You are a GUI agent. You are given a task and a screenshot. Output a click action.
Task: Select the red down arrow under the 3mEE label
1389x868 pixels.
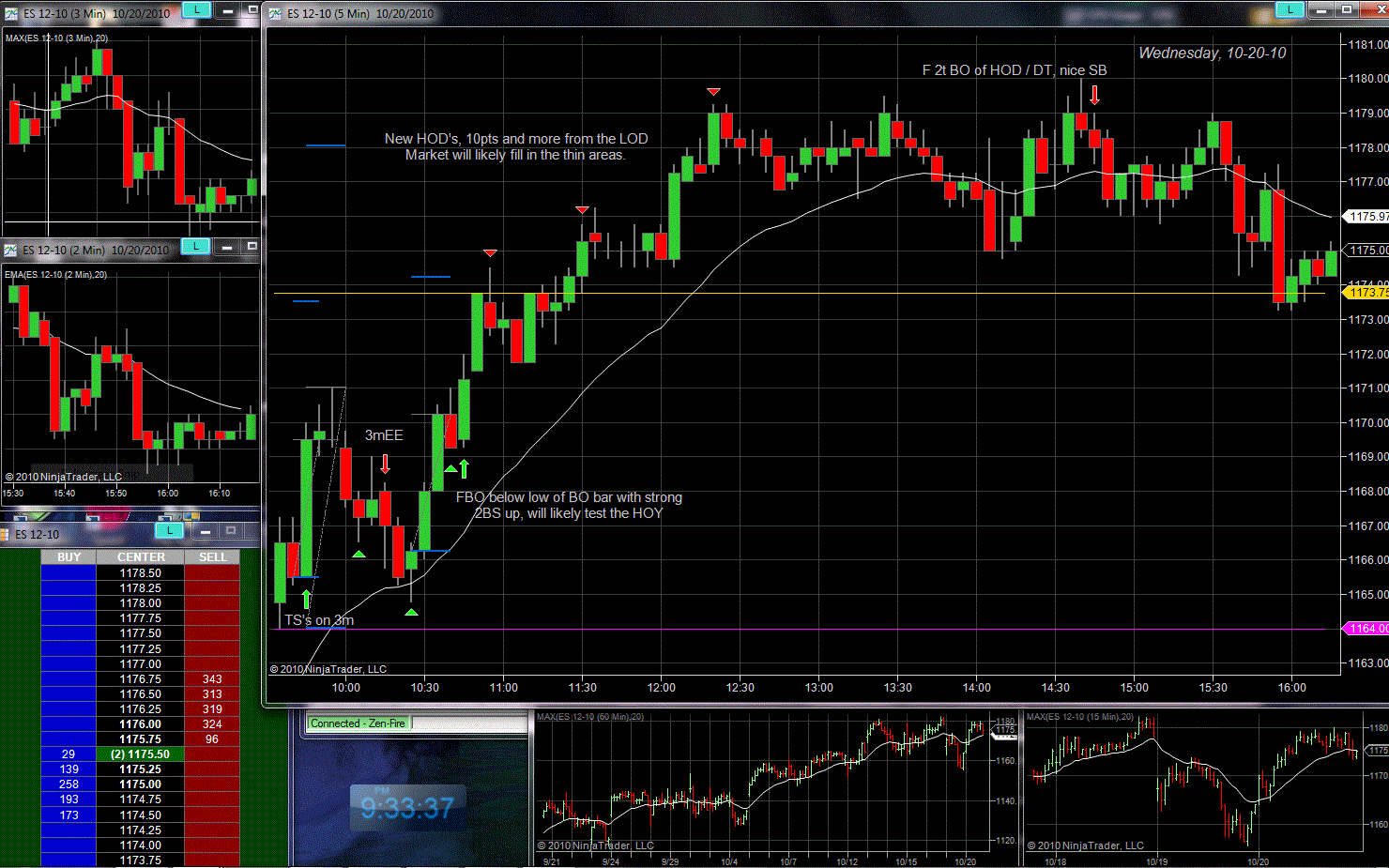click(385, 464)
